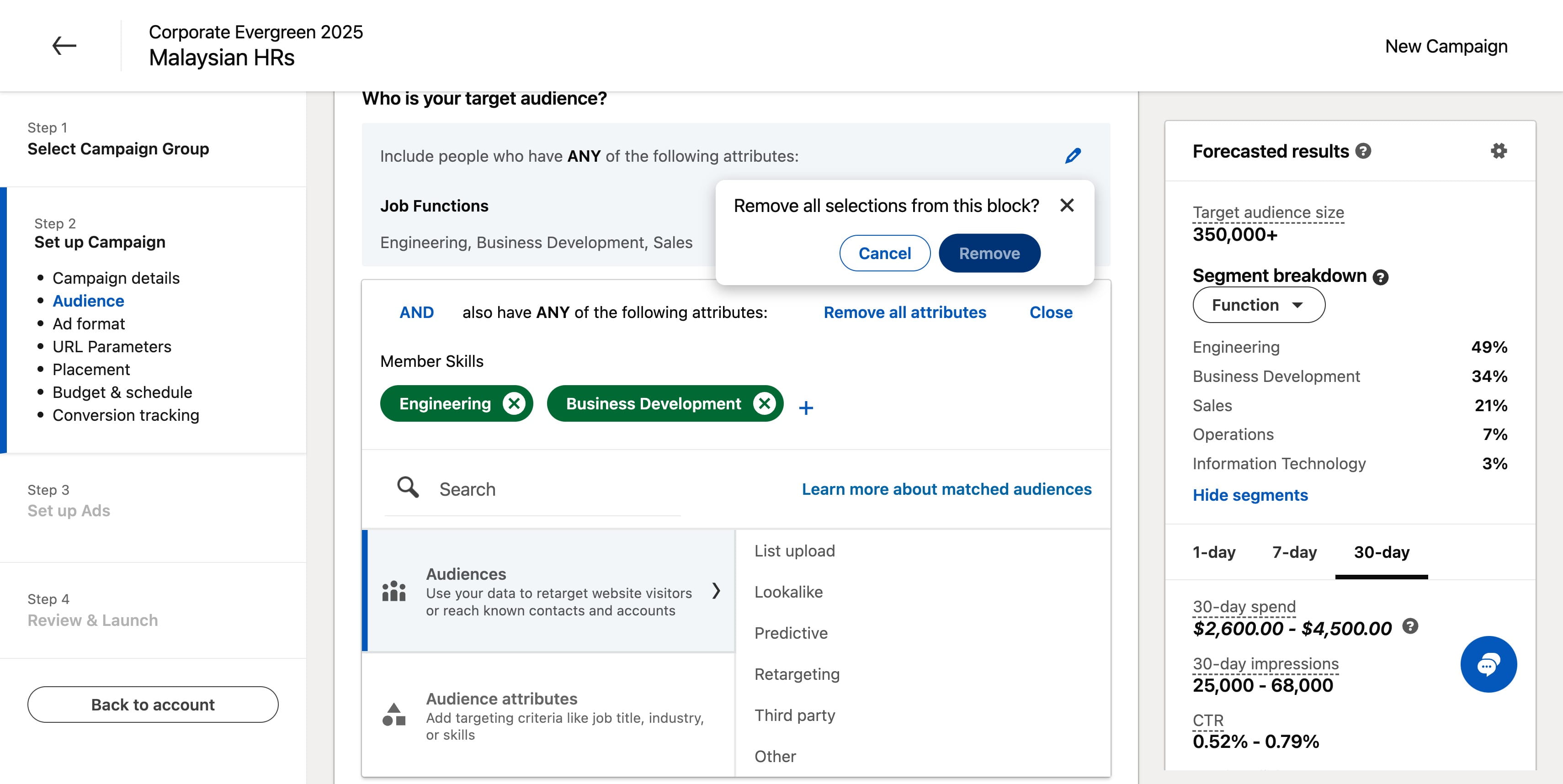Cancel removing selections
Viewport: 1563px width, 784px height.
(885, 253)
